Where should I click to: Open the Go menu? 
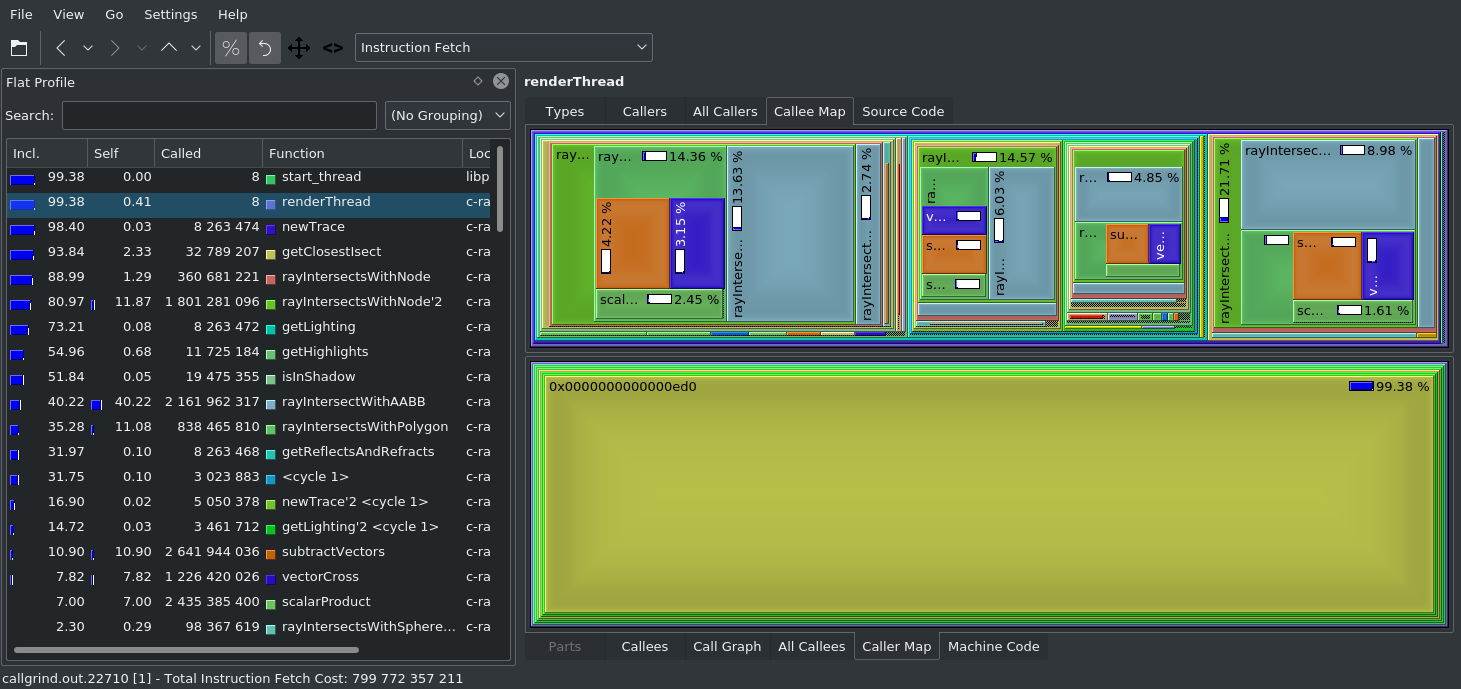coord(115,15)
